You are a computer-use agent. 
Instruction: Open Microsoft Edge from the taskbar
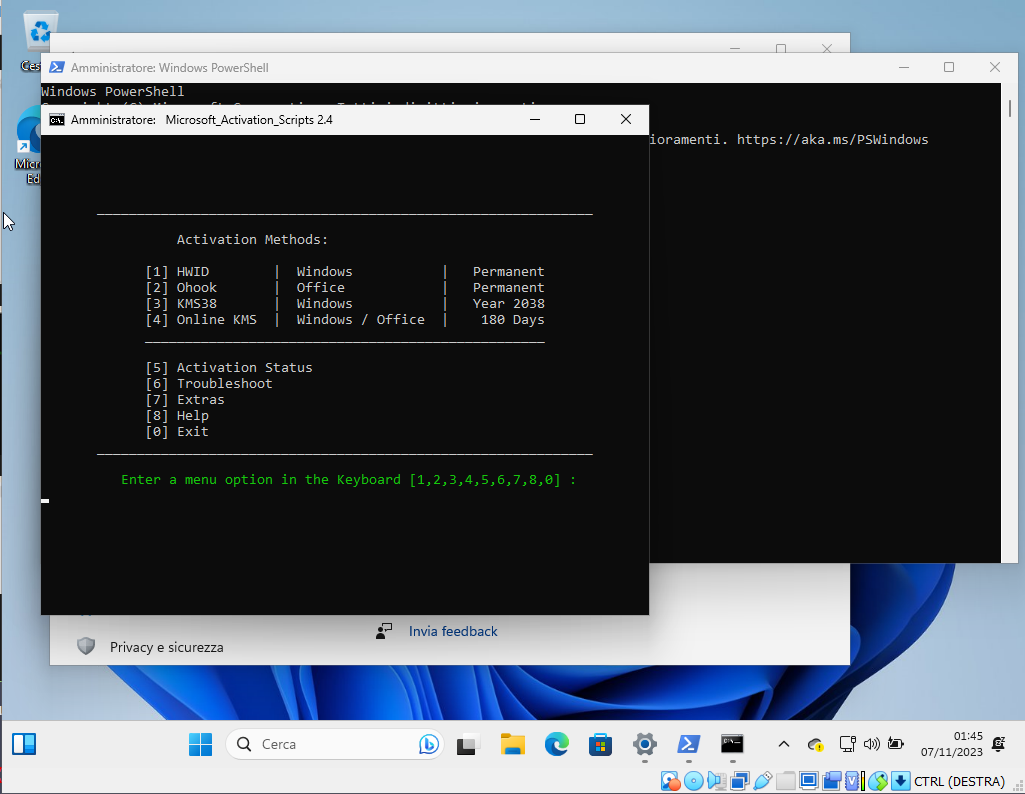point(556,744)
